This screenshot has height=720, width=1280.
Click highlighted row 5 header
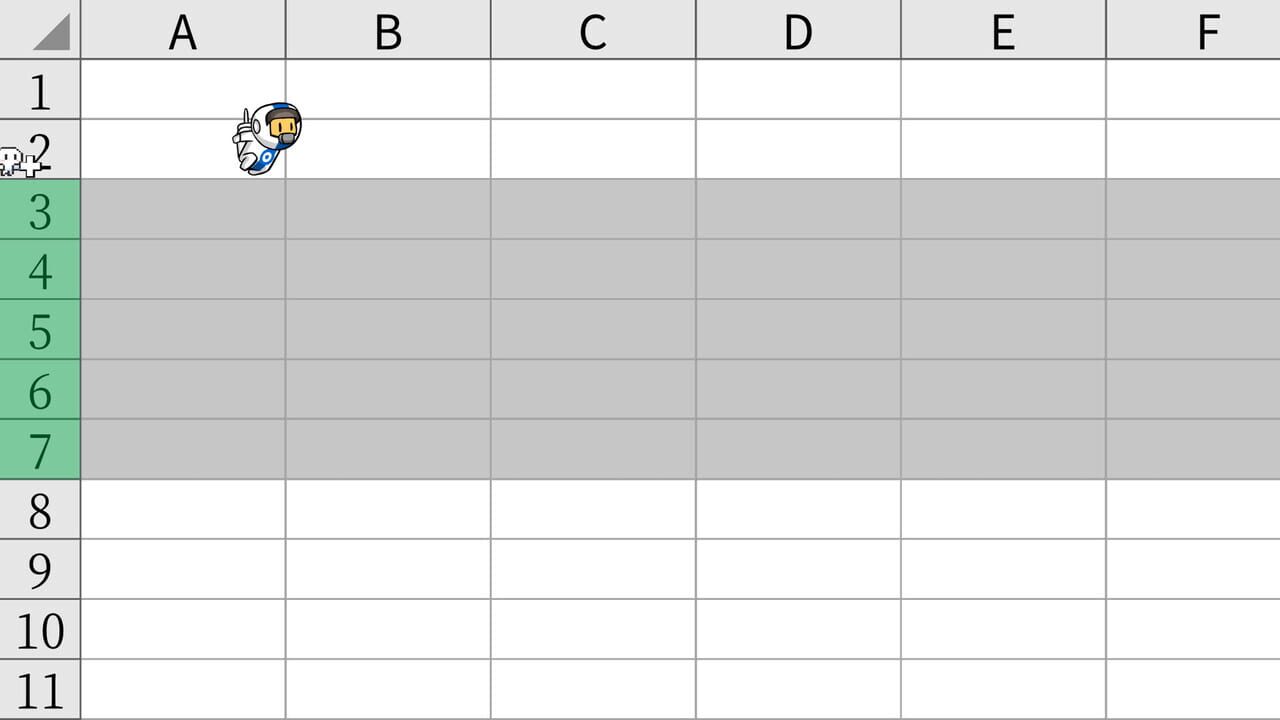pos(40,330)
